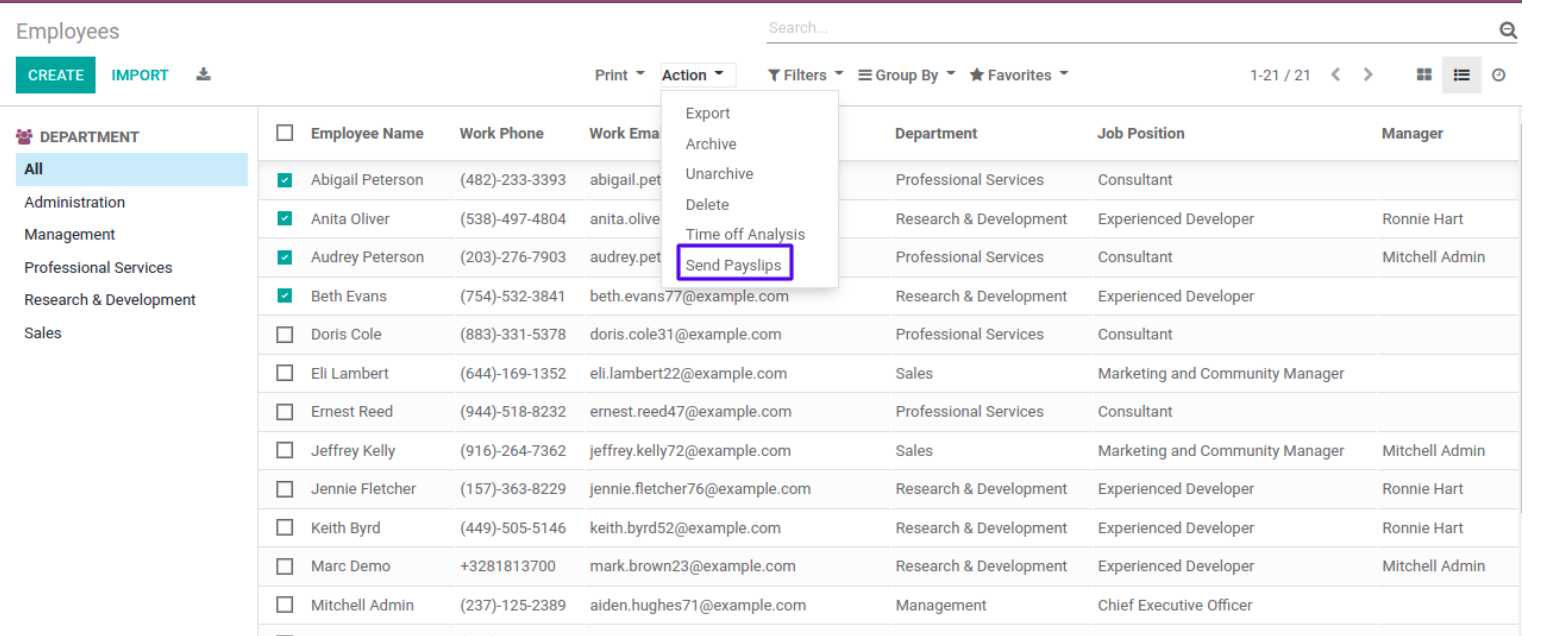This screenshot has height=636, width=1542.
Task: Open the Filters dropdown
Action: coord(805,75)
